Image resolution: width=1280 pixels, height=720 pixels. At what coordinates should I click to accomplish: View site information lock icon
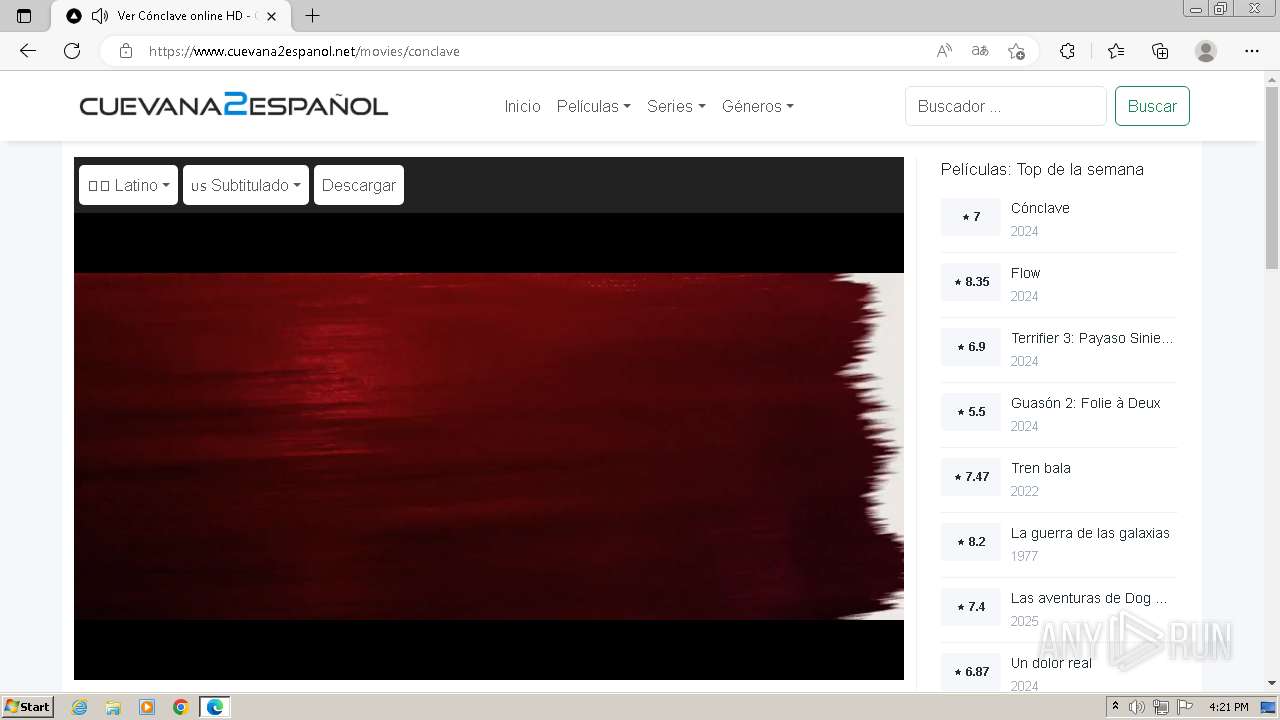(x=126, y=51)
